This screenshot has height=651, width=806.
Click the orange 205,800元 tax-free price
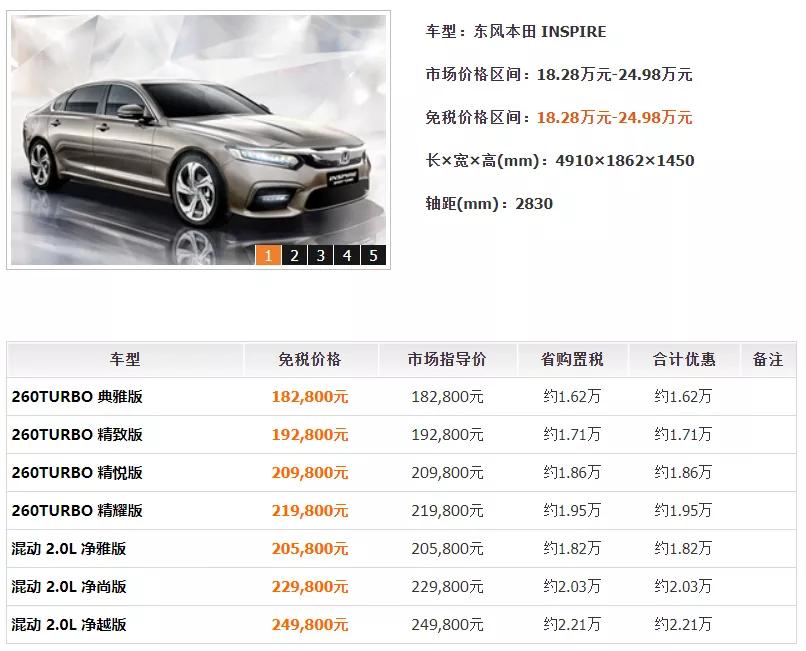tap(310, 549)
